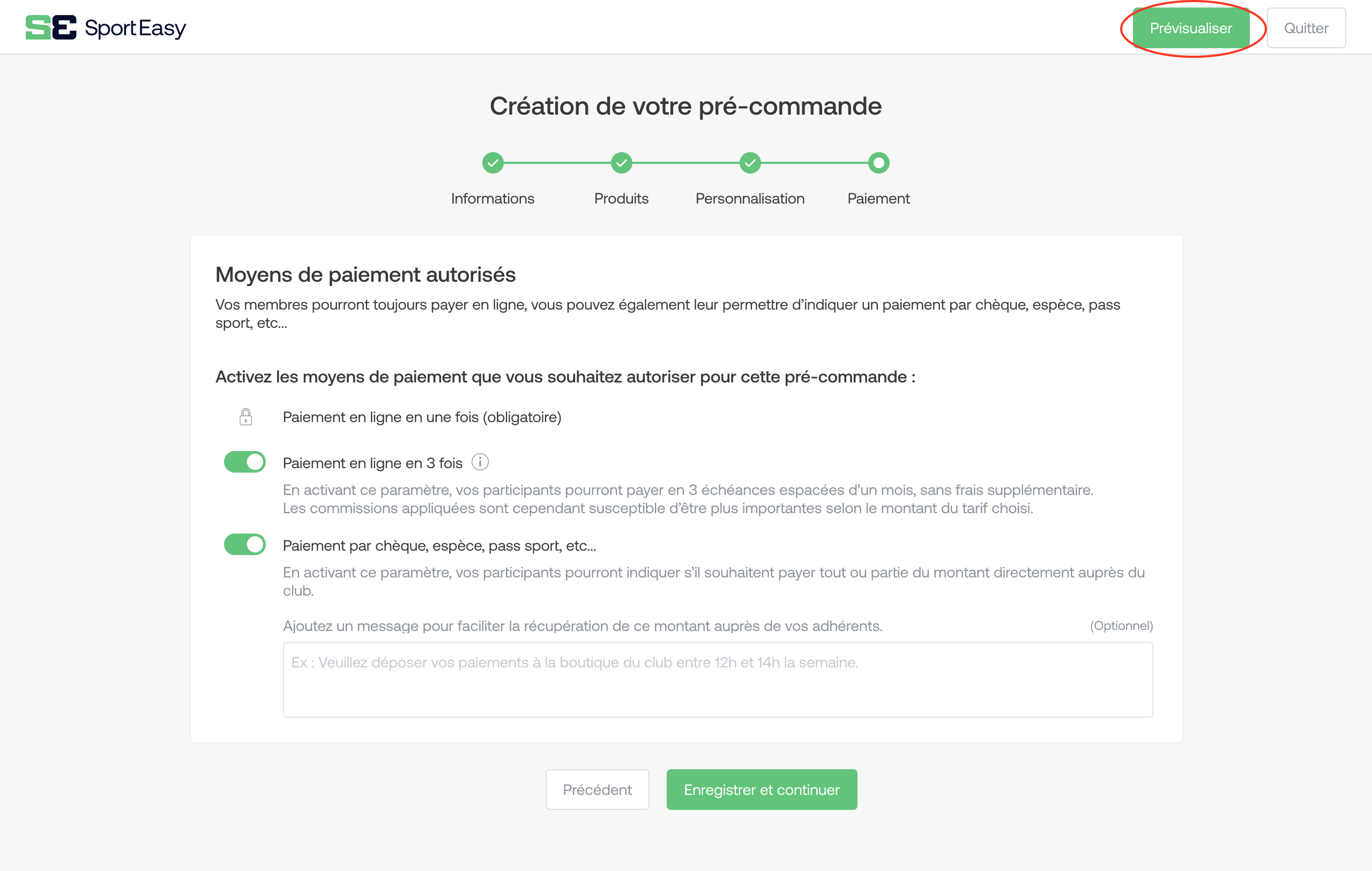Click the Paiement step circle indicator
Image resolution: width=1372 pixels, height=871 pixels.
pyautogui.click(x=878, y=163)
